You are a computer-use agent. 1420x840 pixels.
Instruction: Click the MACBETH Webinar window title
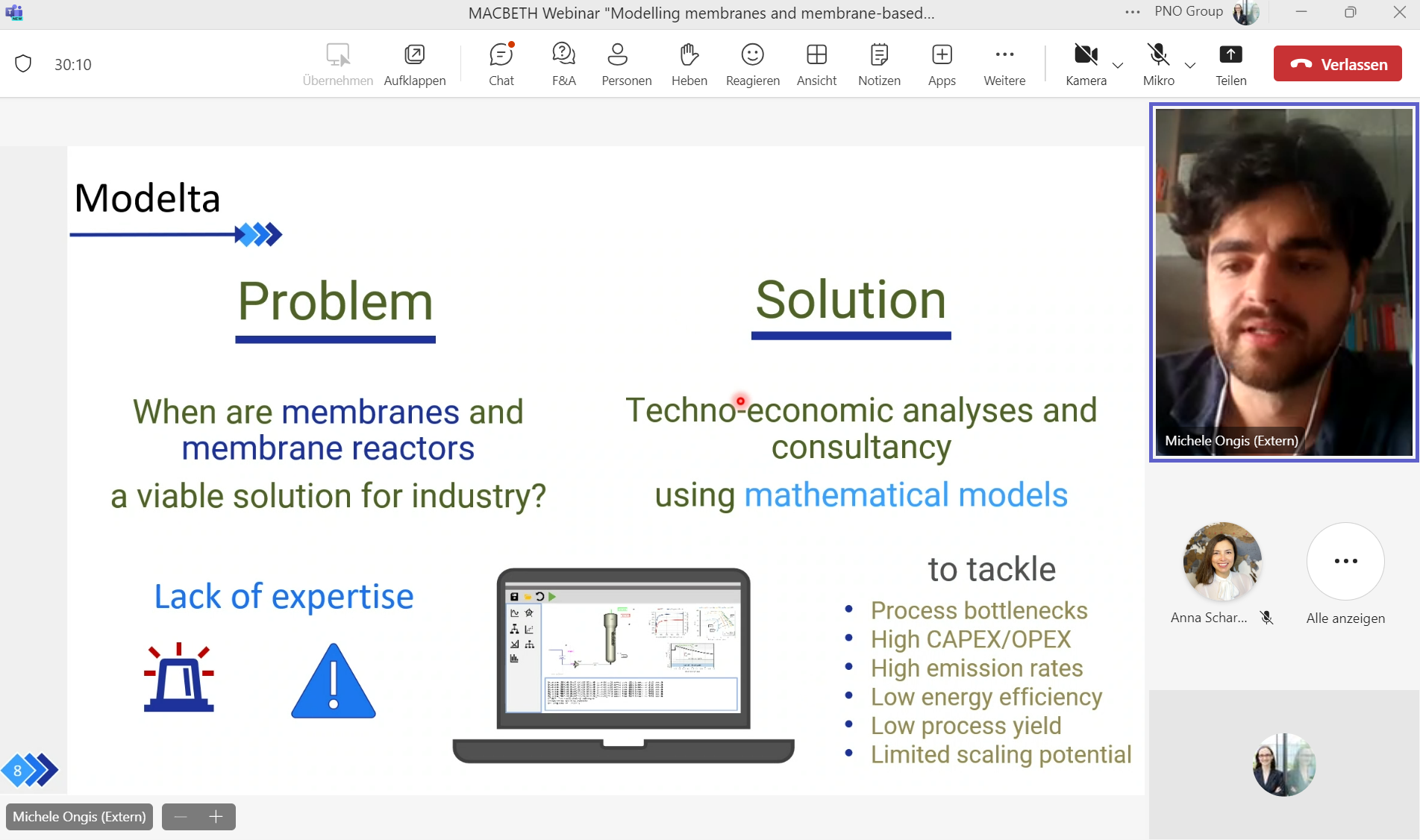(701, 13)
